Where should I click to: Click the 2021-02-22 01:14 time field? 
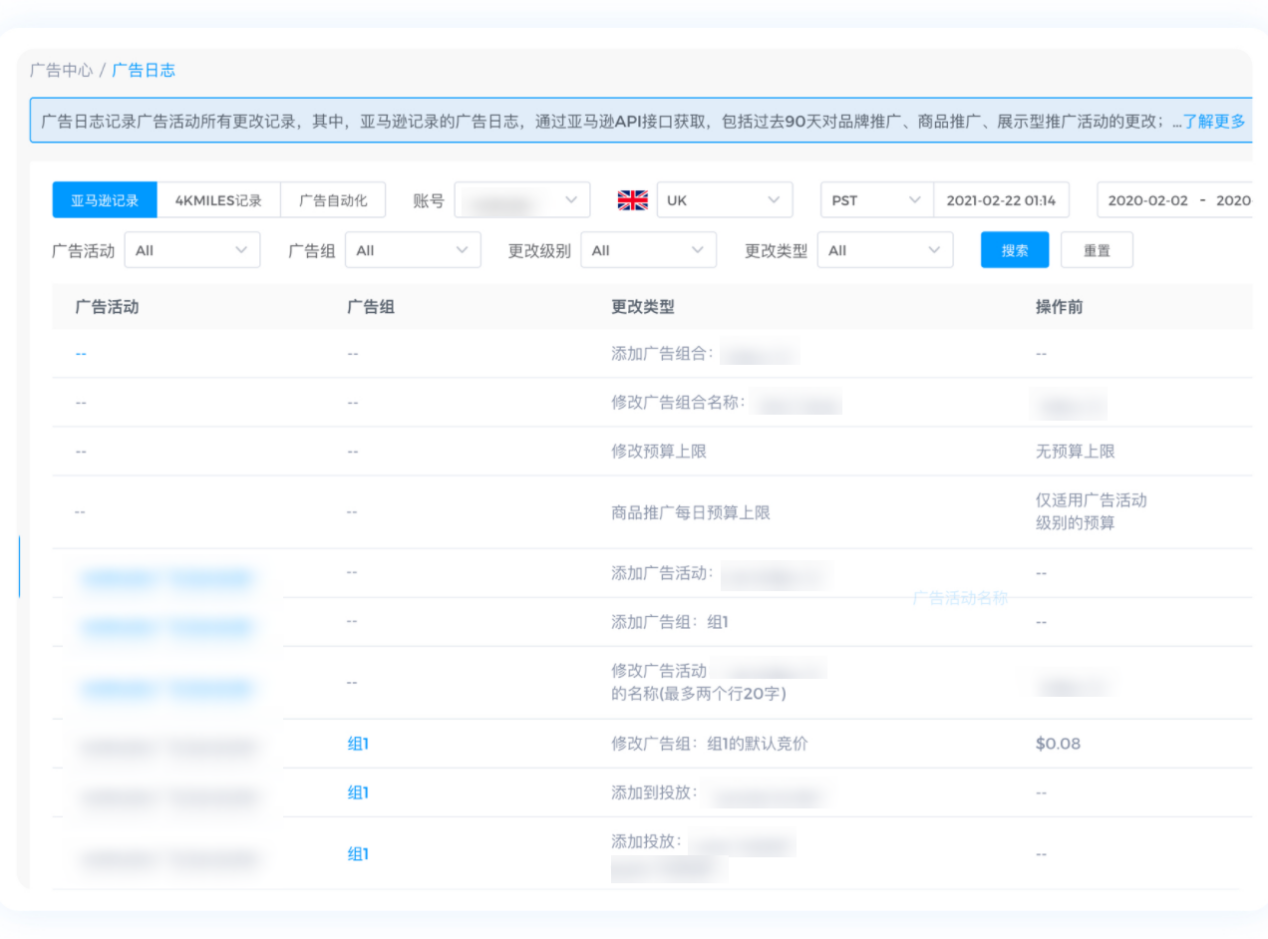1000,200
